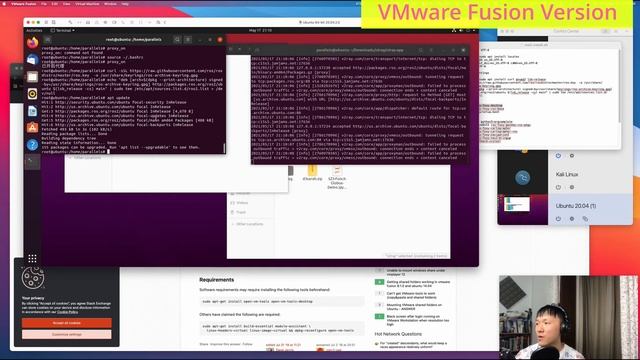Open 'Getting shared folders working in vmware' related link

coord(418,284)
